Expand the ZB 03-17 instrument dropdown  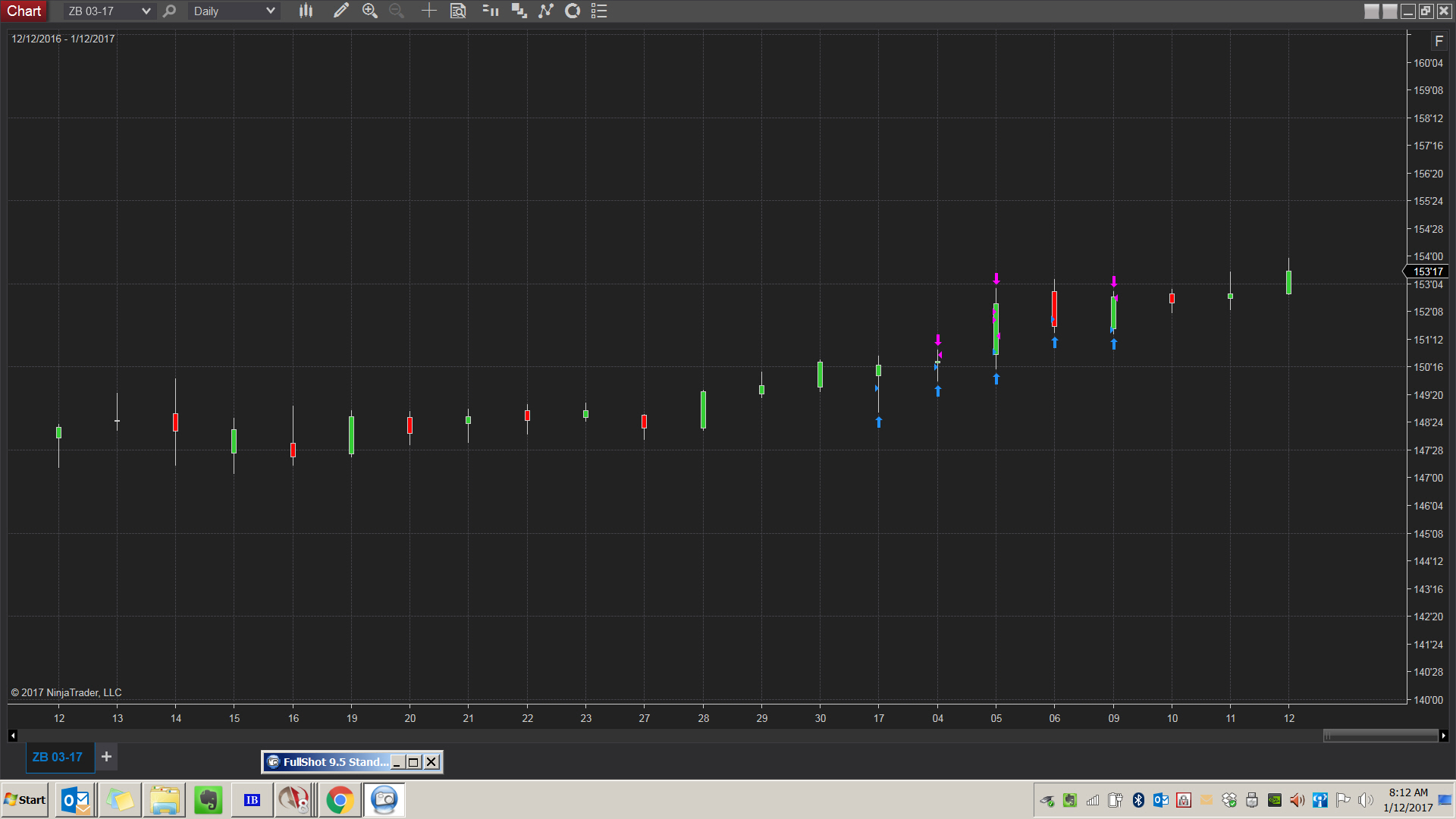tap(146, 11)
